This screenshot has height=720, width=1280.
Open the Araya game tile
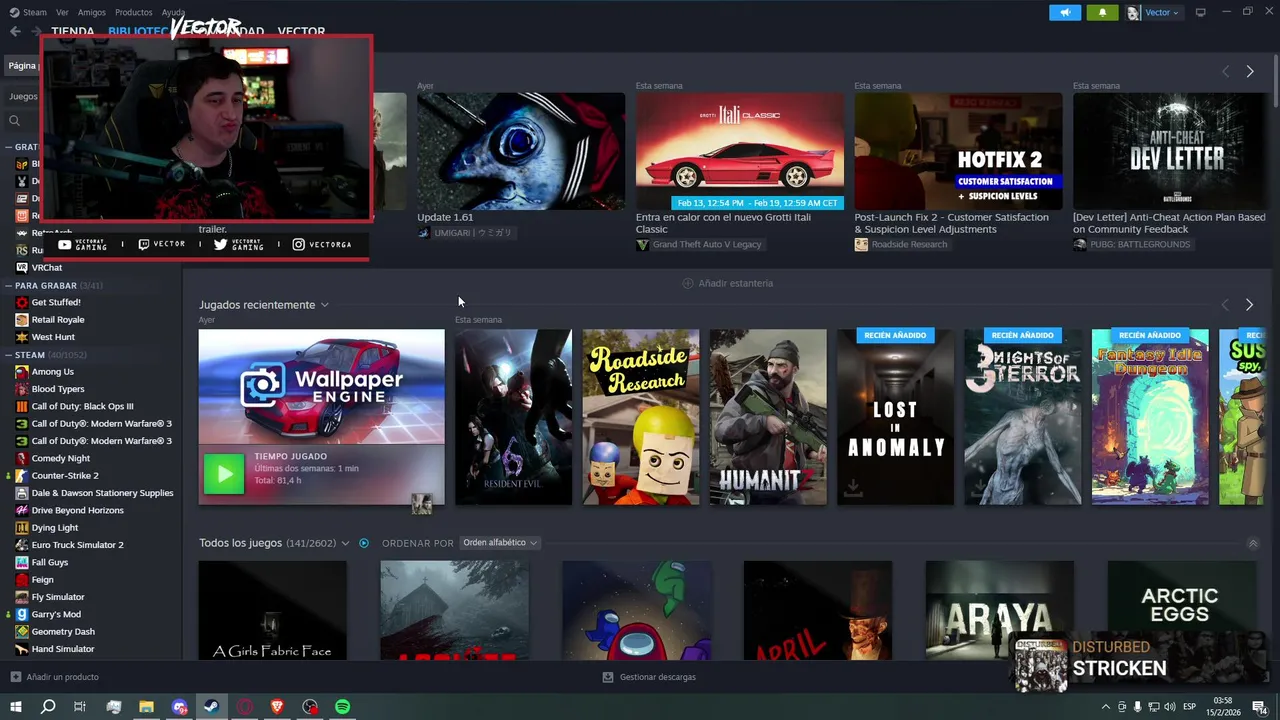coord(999,610)
